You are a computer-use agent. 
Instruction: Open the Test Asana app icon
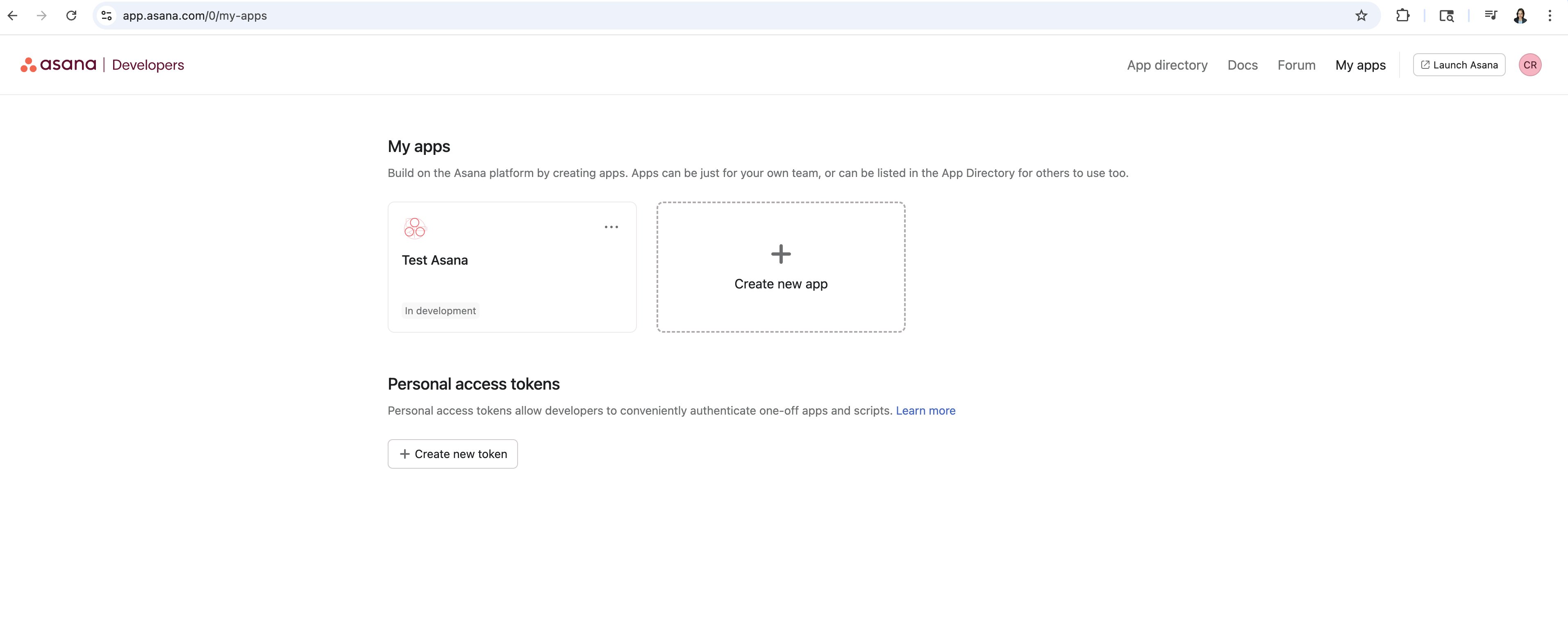414,227
